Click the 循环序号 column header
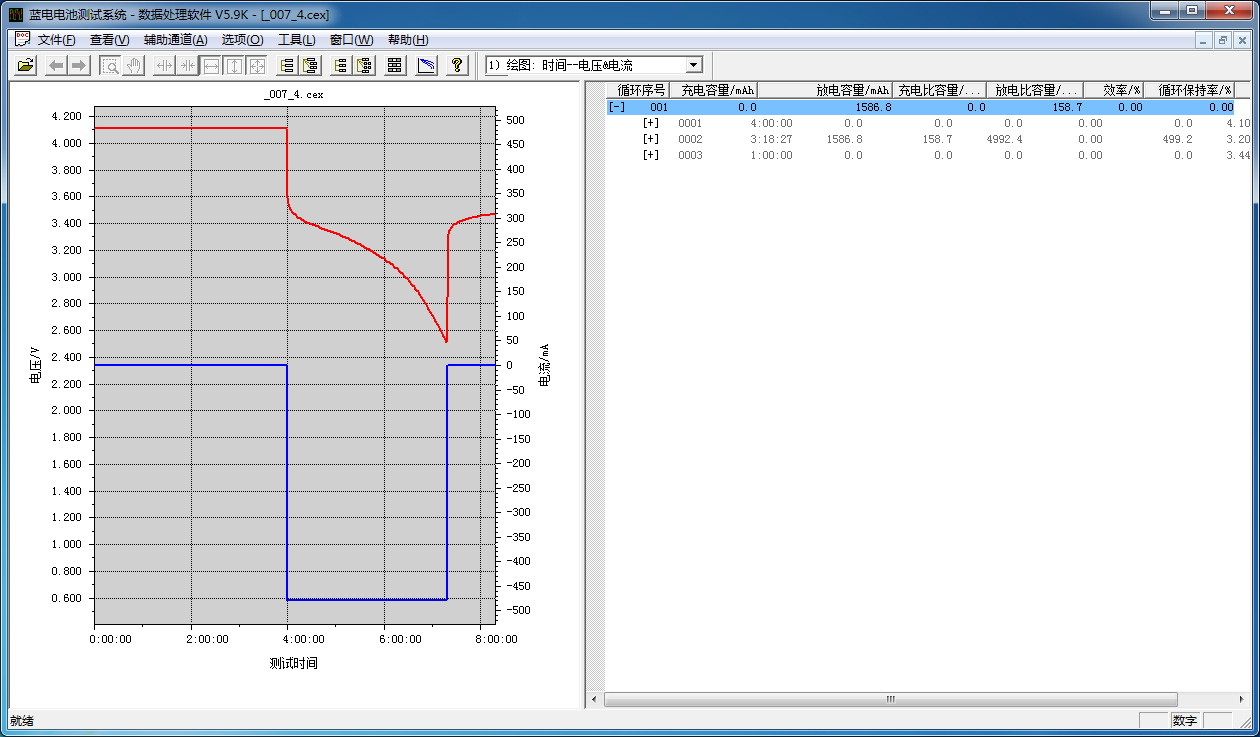 click(x=637, y=90)
